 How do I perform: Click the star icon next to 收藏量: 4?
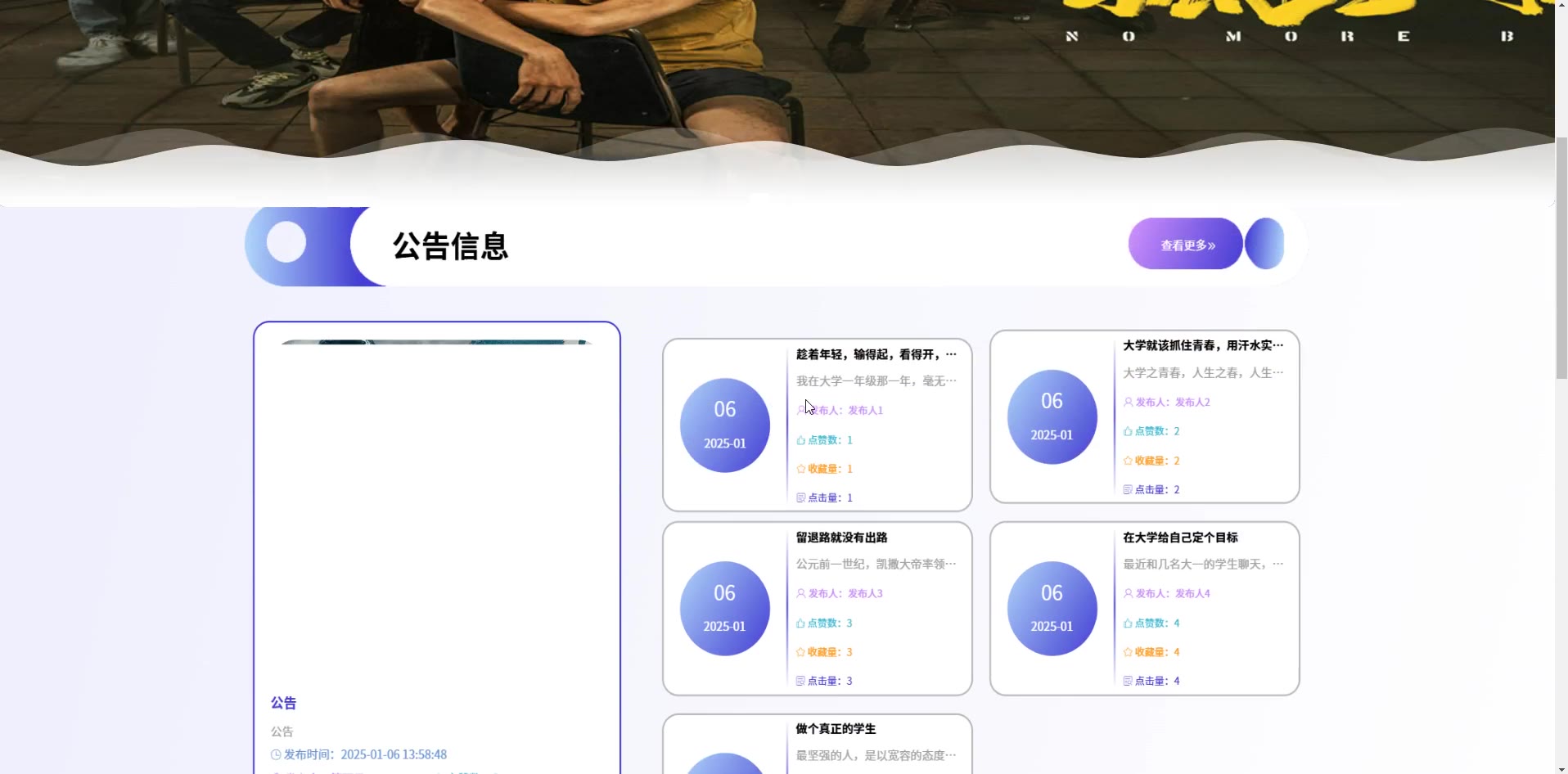(x=1128, y=652)
